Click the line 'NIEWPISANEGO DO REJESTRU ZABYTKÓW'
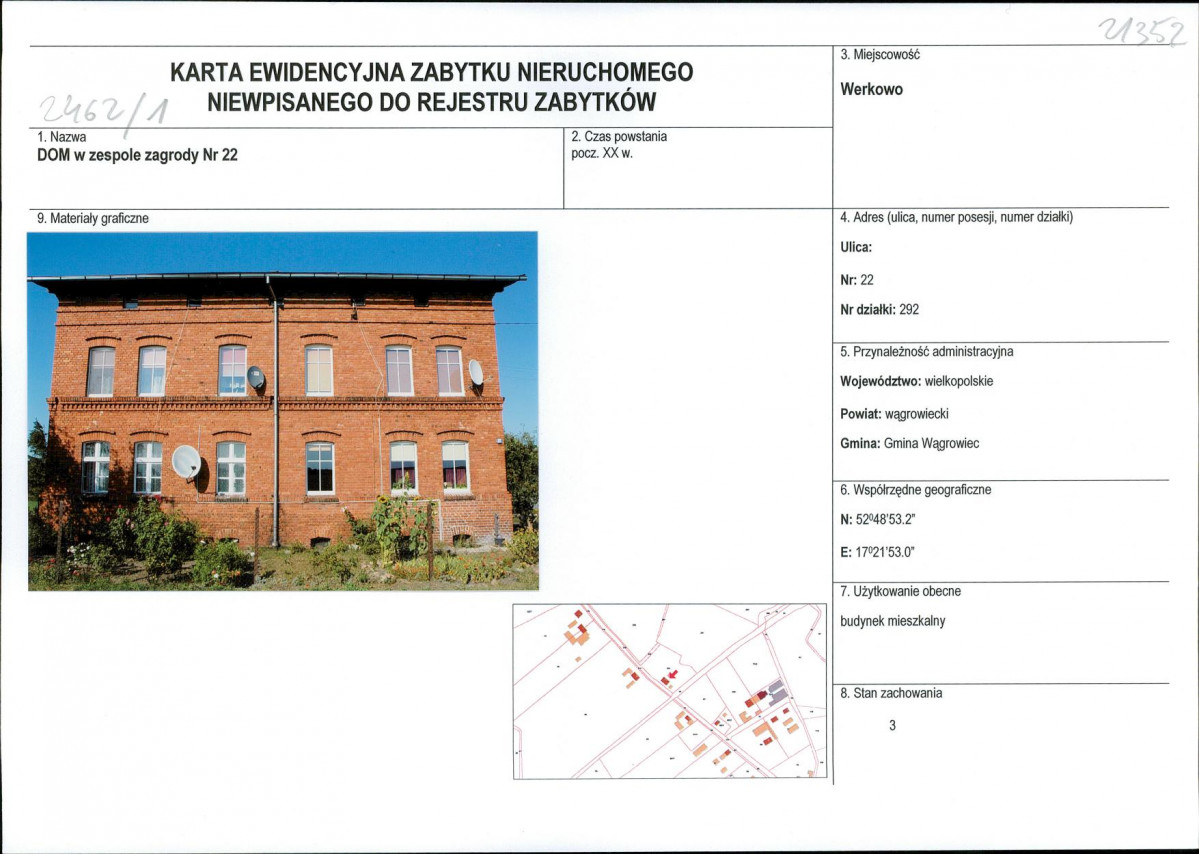The height and width of the screenshot is (854, 1199). 431,102
